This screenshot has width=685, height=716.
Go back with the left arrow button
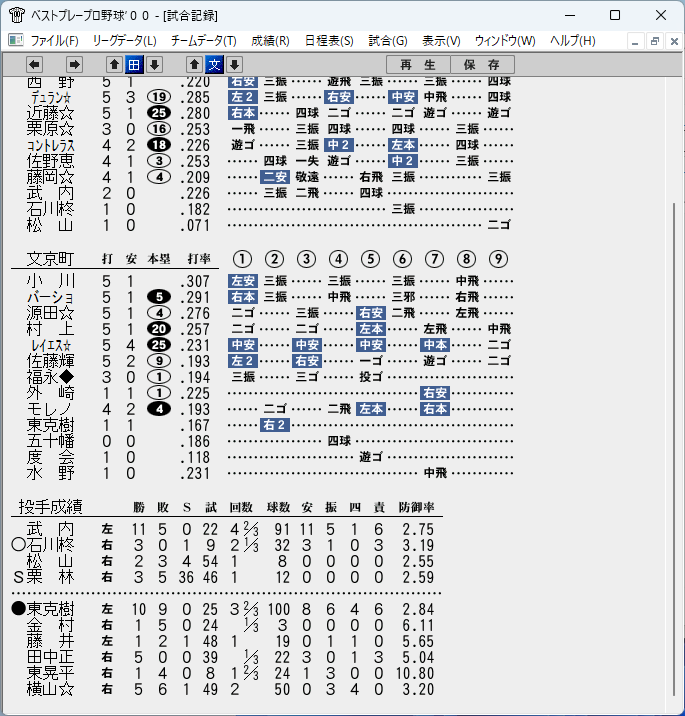pyautogui.click(x=34, y=65)
